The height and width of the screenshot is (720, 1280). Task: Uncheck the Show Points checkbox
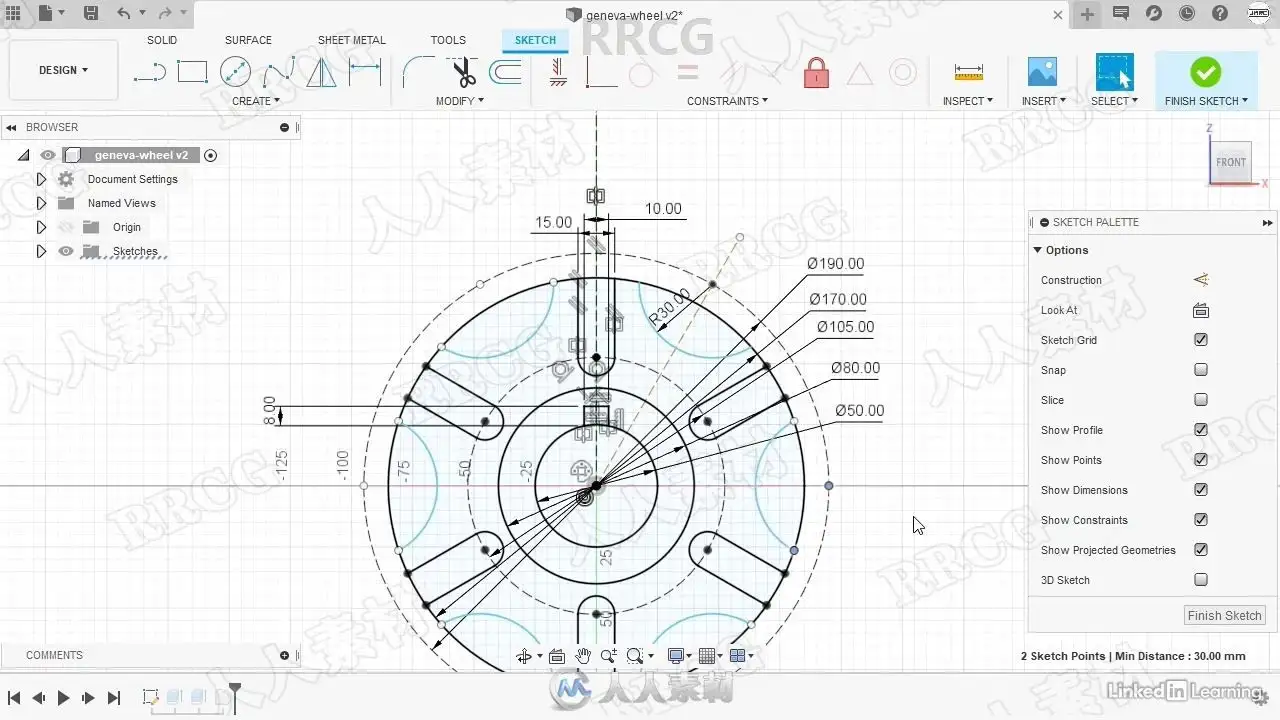pos(1201,460)
